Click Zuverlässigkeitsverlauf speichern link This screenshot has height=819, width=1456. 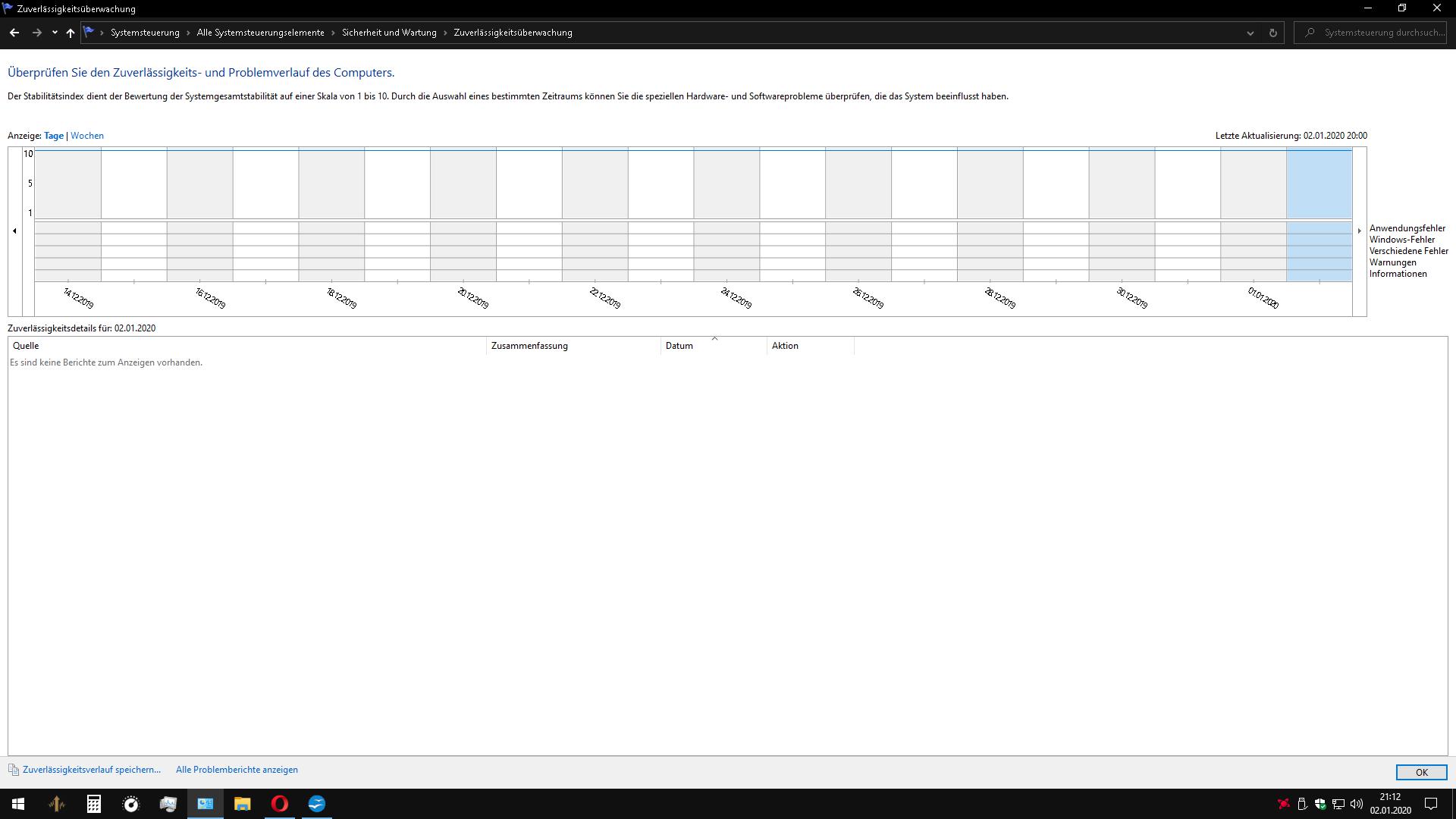tap(91, 770)
